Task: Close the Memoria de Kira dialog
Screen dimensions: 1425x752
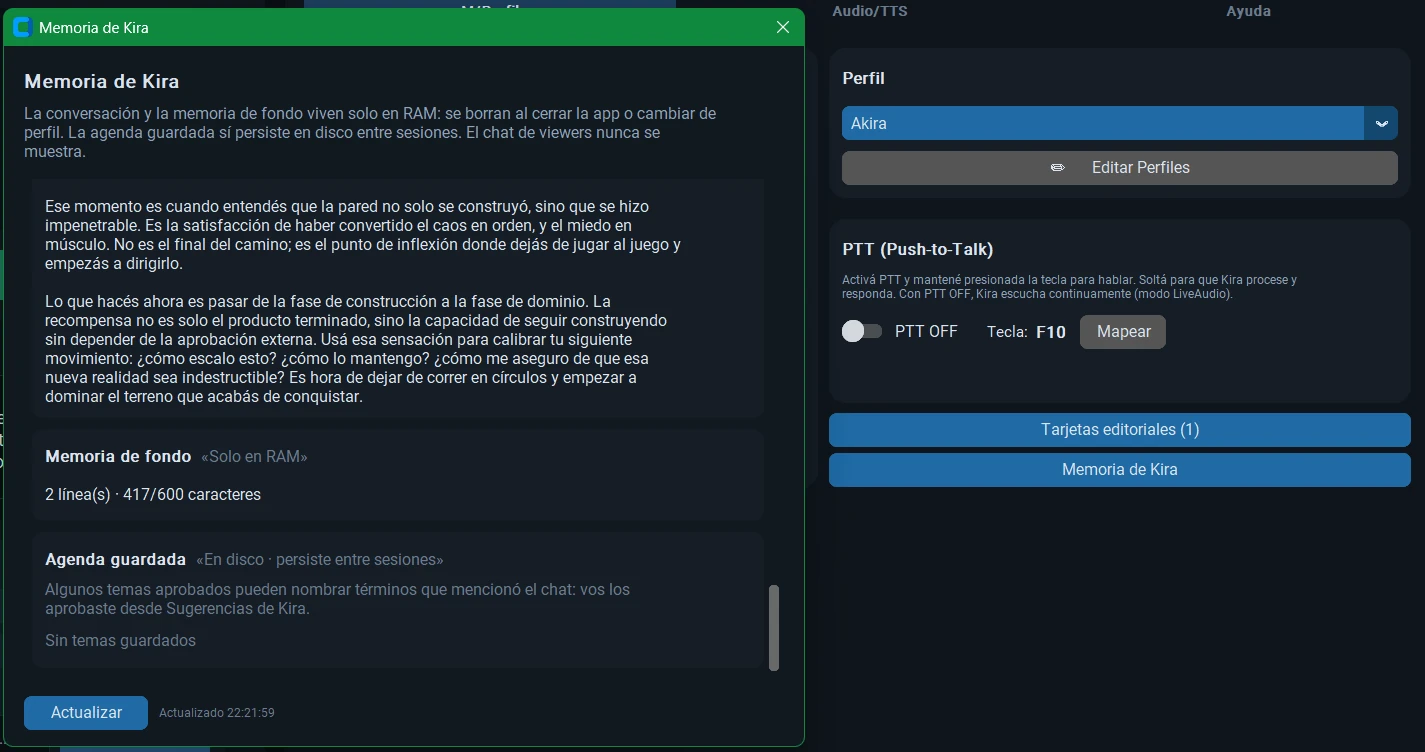Action: click(783, 27)
